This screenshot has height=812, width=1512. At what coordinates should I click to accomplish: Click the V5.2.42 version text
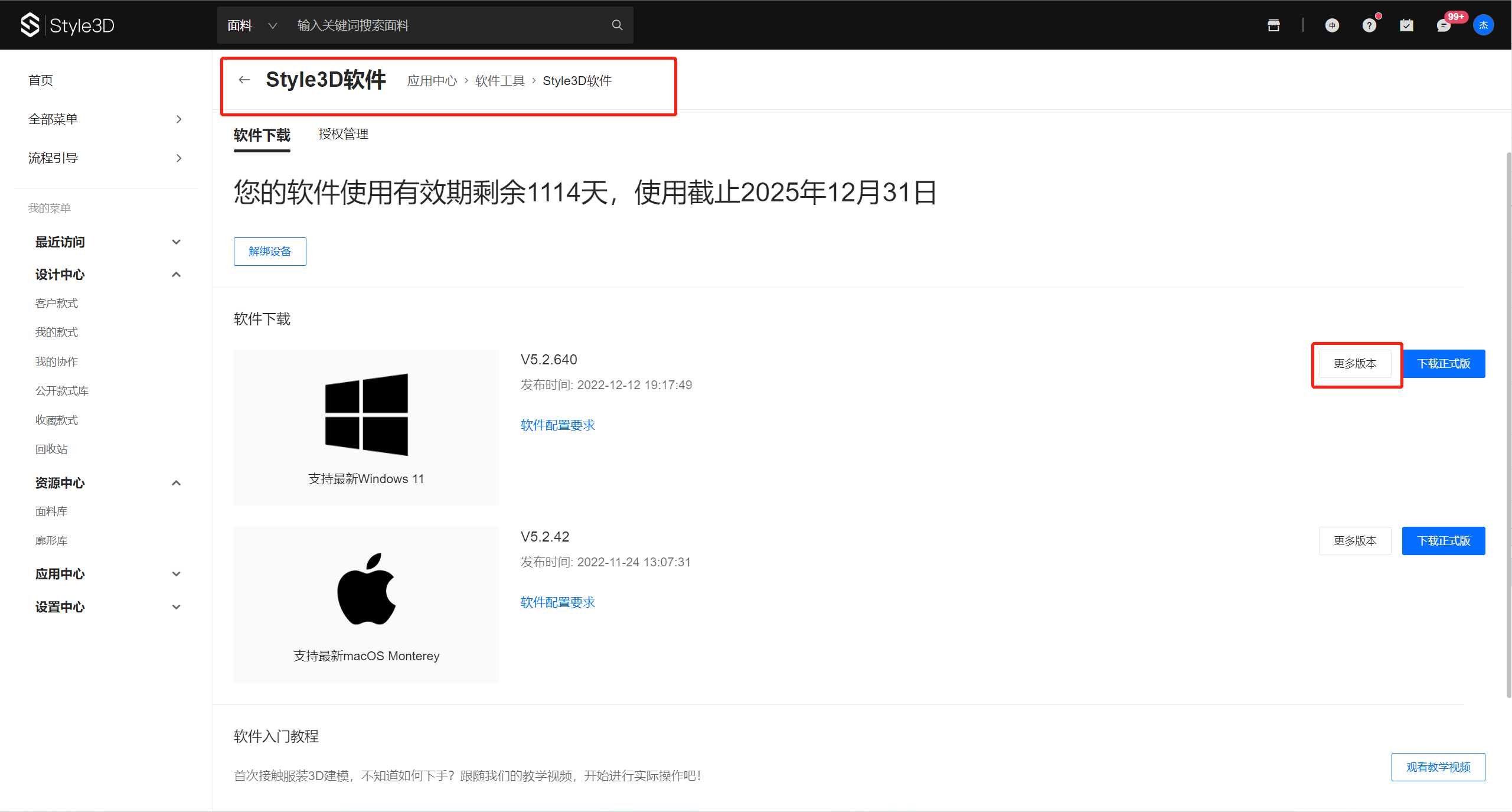coord(545,537)
